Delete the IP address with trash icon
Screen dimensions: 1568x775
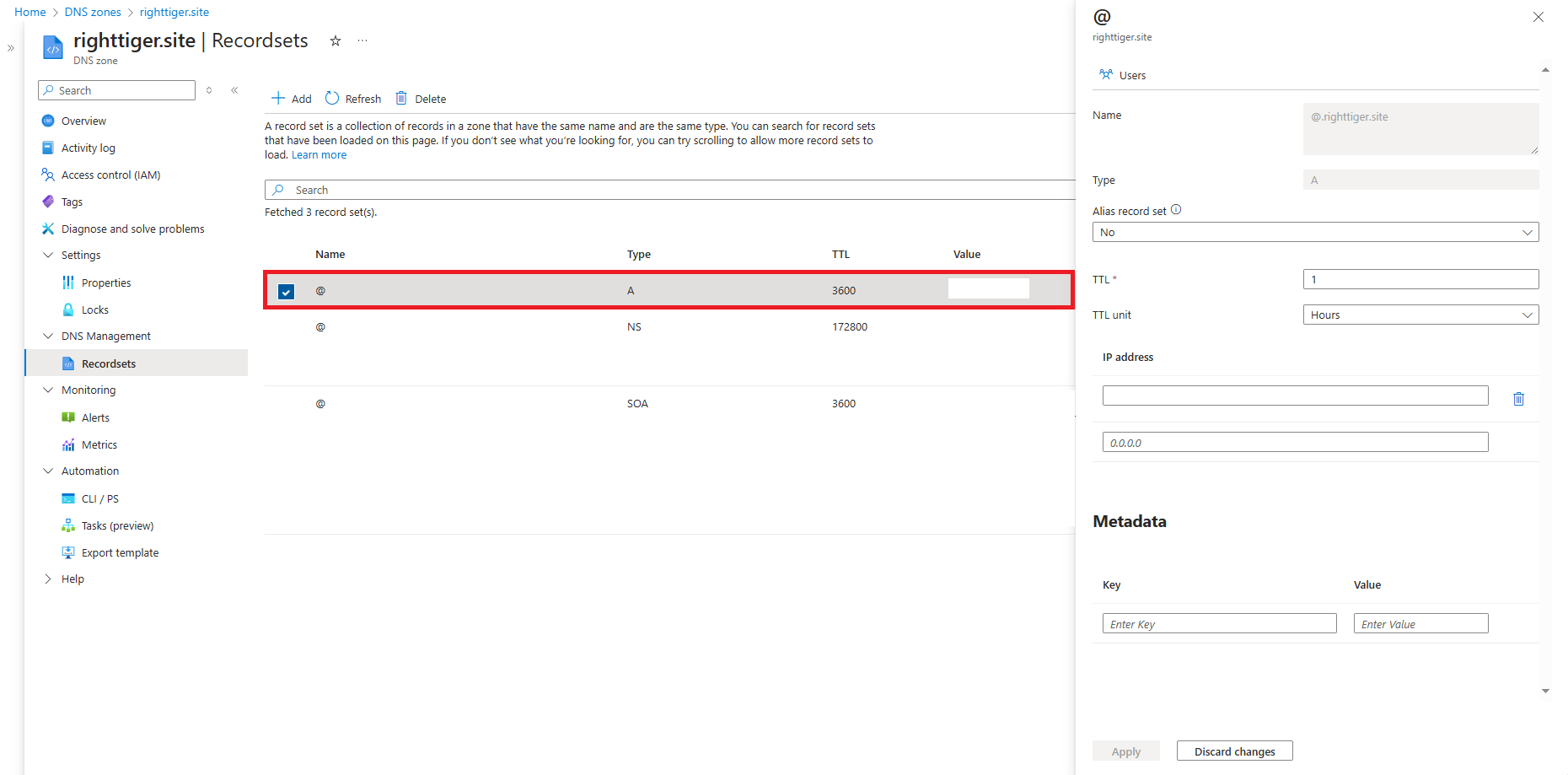1518,399
